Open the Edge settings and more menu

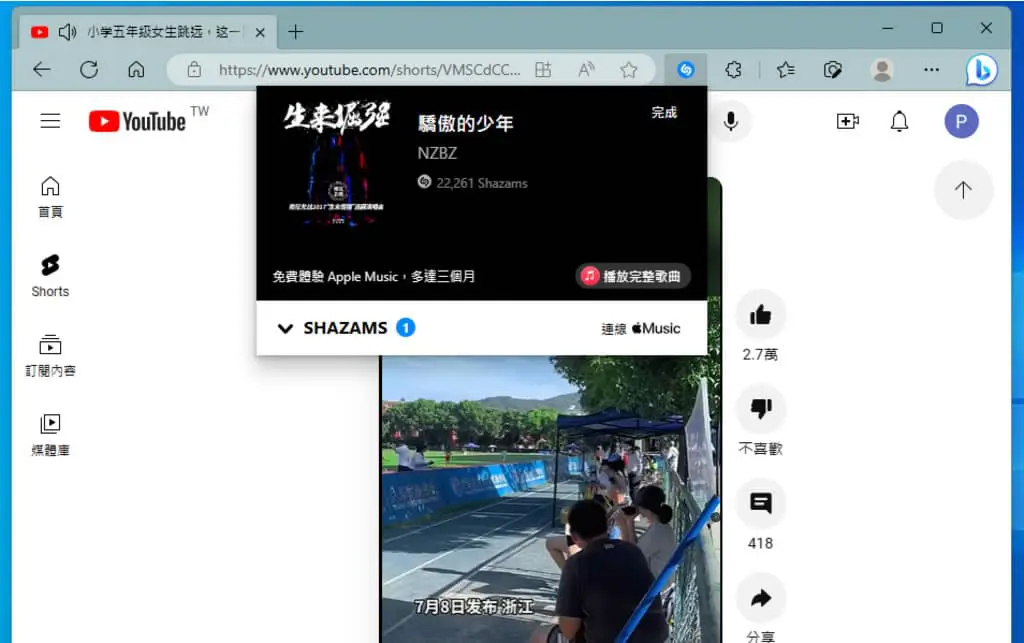[x=932, y=69]
